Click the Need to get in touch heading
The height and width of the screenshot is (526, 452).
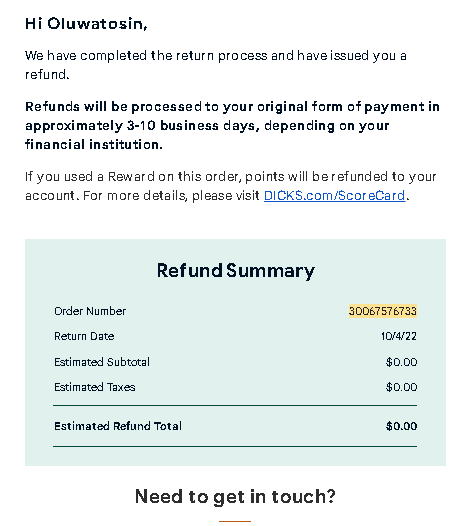[235, 496]
